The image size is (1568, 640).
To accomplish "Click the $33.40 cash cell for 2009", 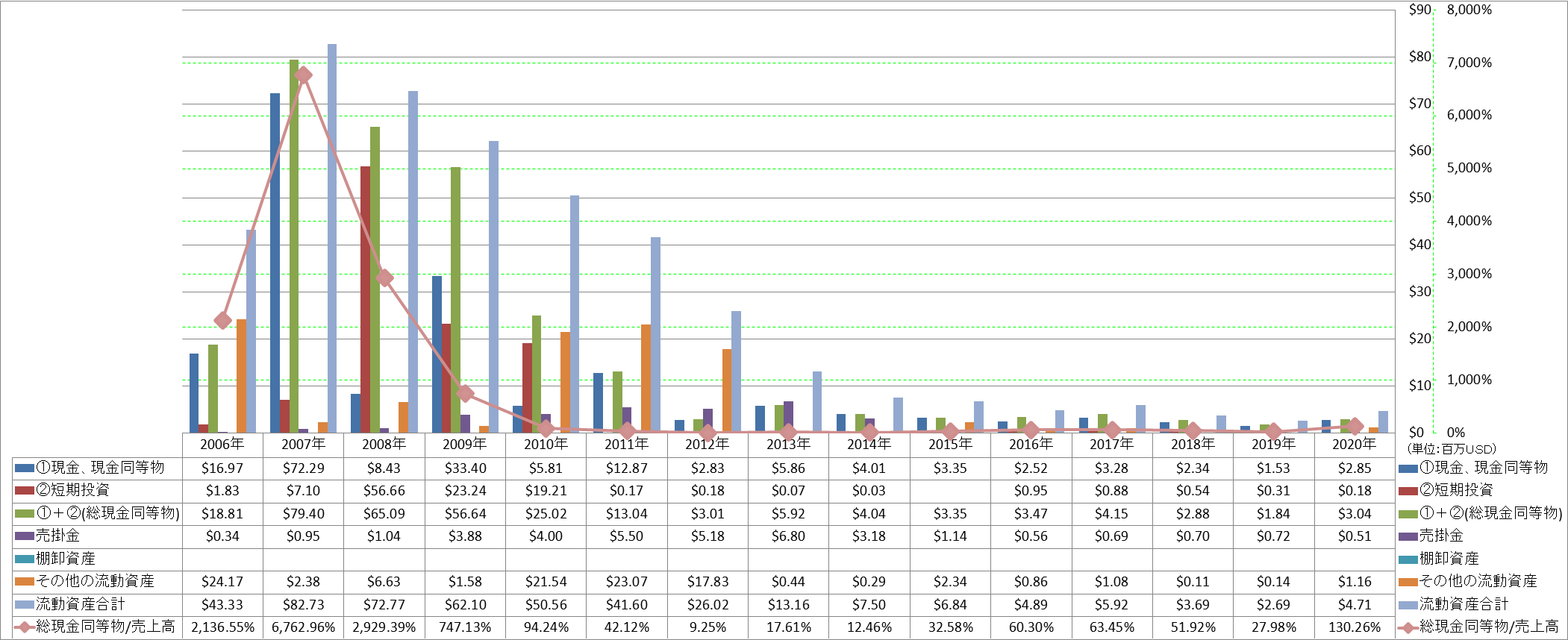I will click(x=465, y=468).
